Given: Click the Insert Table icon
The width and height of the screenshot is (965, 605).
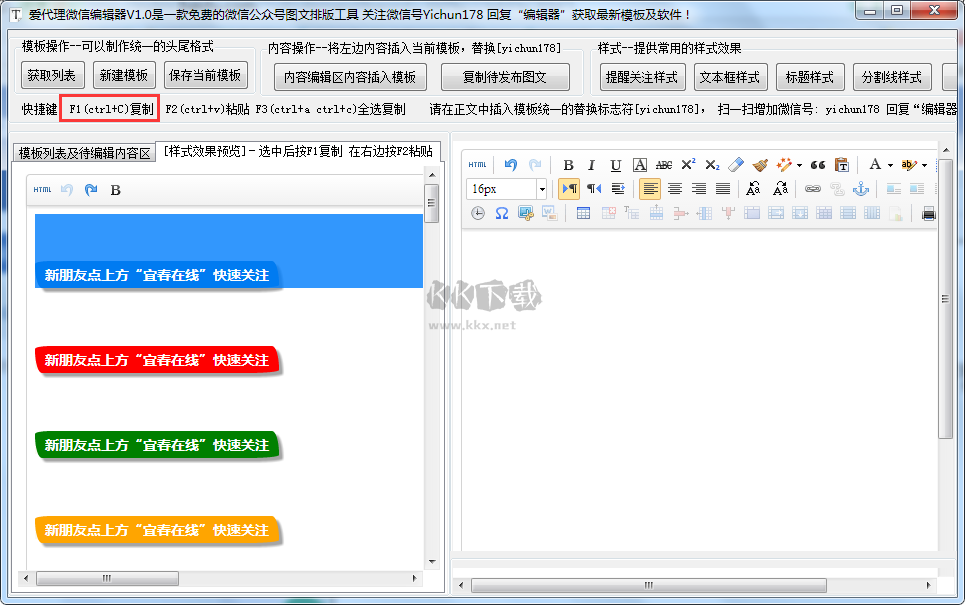Looking at the screenshot, I should (584, 211).
